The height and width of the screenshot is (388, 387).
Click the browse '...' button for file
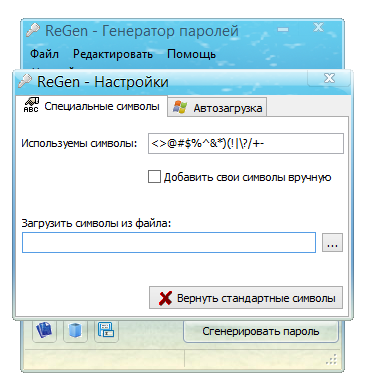pos(332,242)
